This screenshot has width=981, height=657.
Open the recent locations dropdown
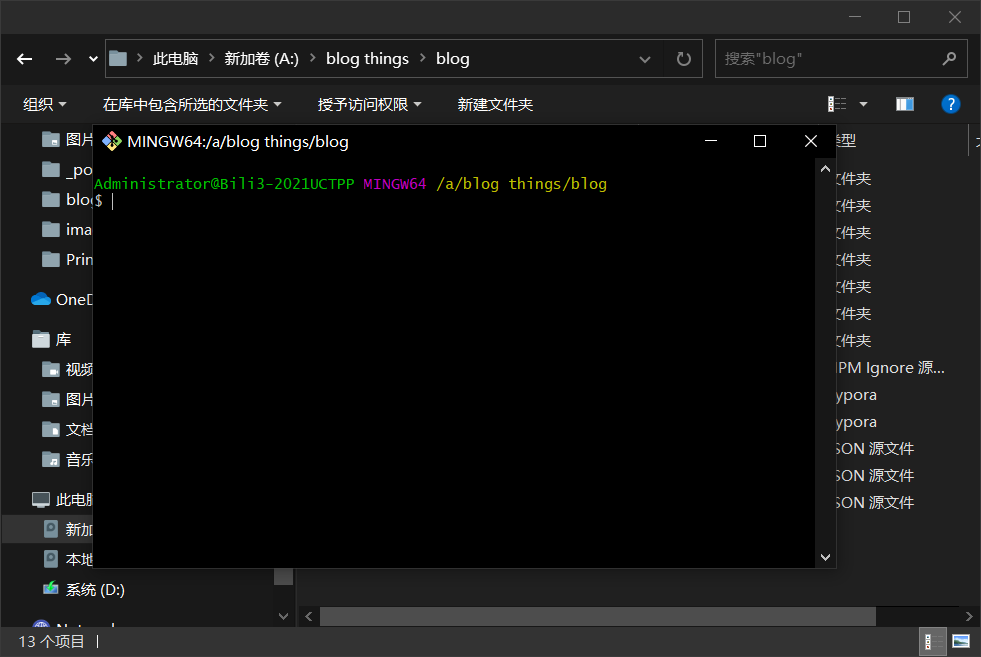tap(94, 59)
